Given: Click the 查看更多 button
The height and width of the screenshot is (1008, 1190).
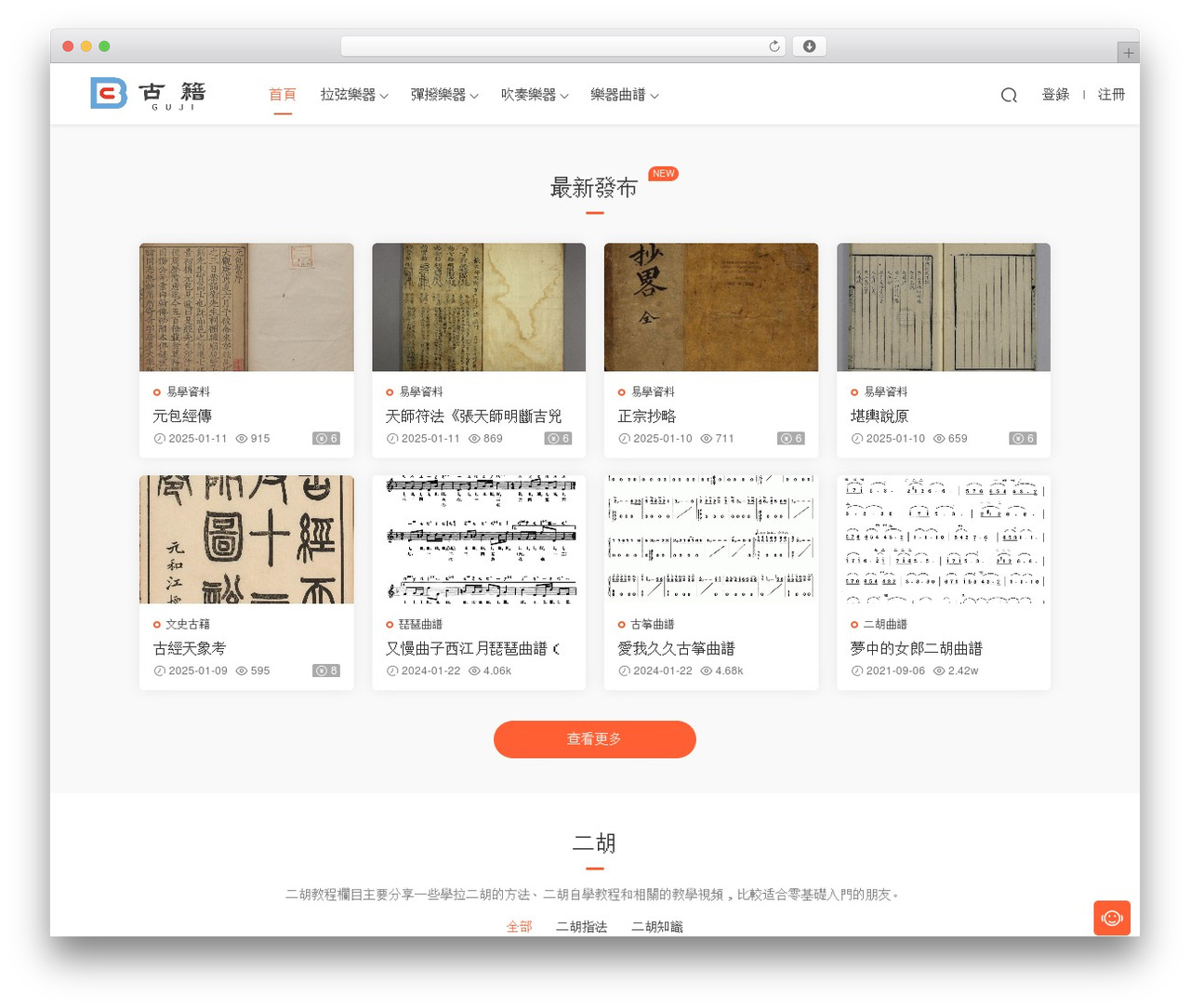Looking at the screenshot, I should 595,739.
